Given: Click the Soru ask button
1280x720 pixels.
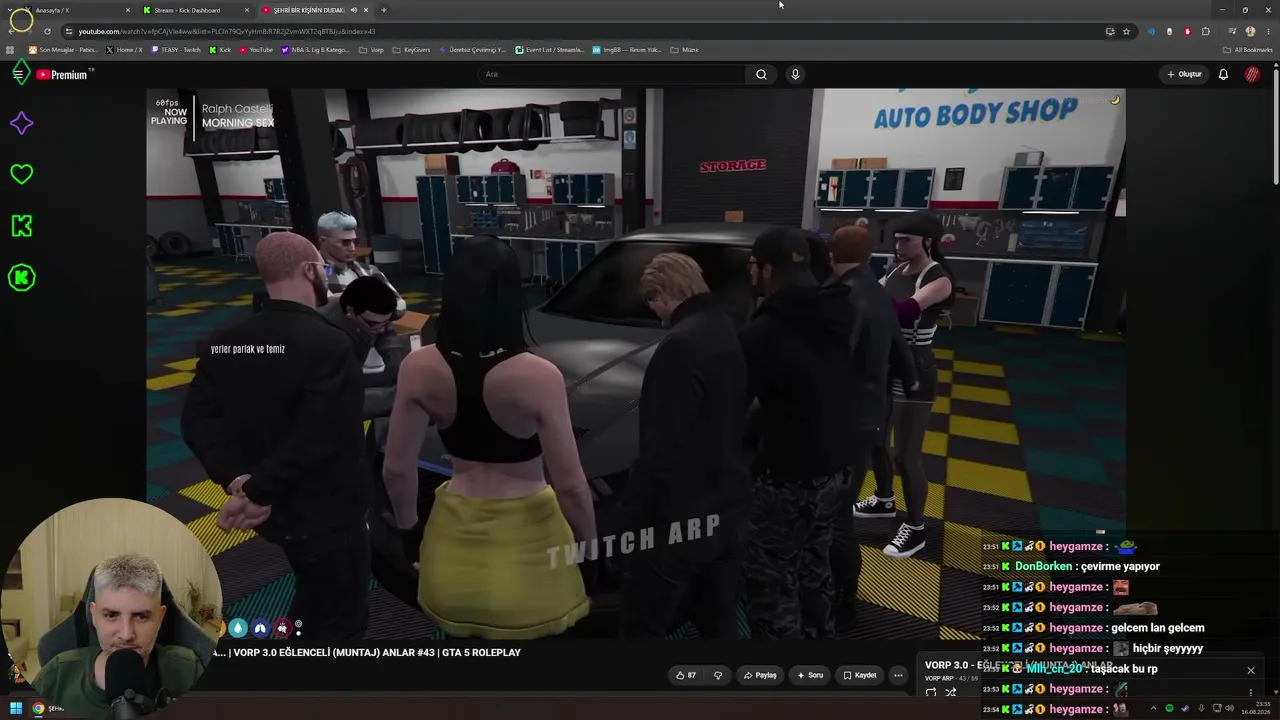Looking at the screenshot, I should 810,675.
